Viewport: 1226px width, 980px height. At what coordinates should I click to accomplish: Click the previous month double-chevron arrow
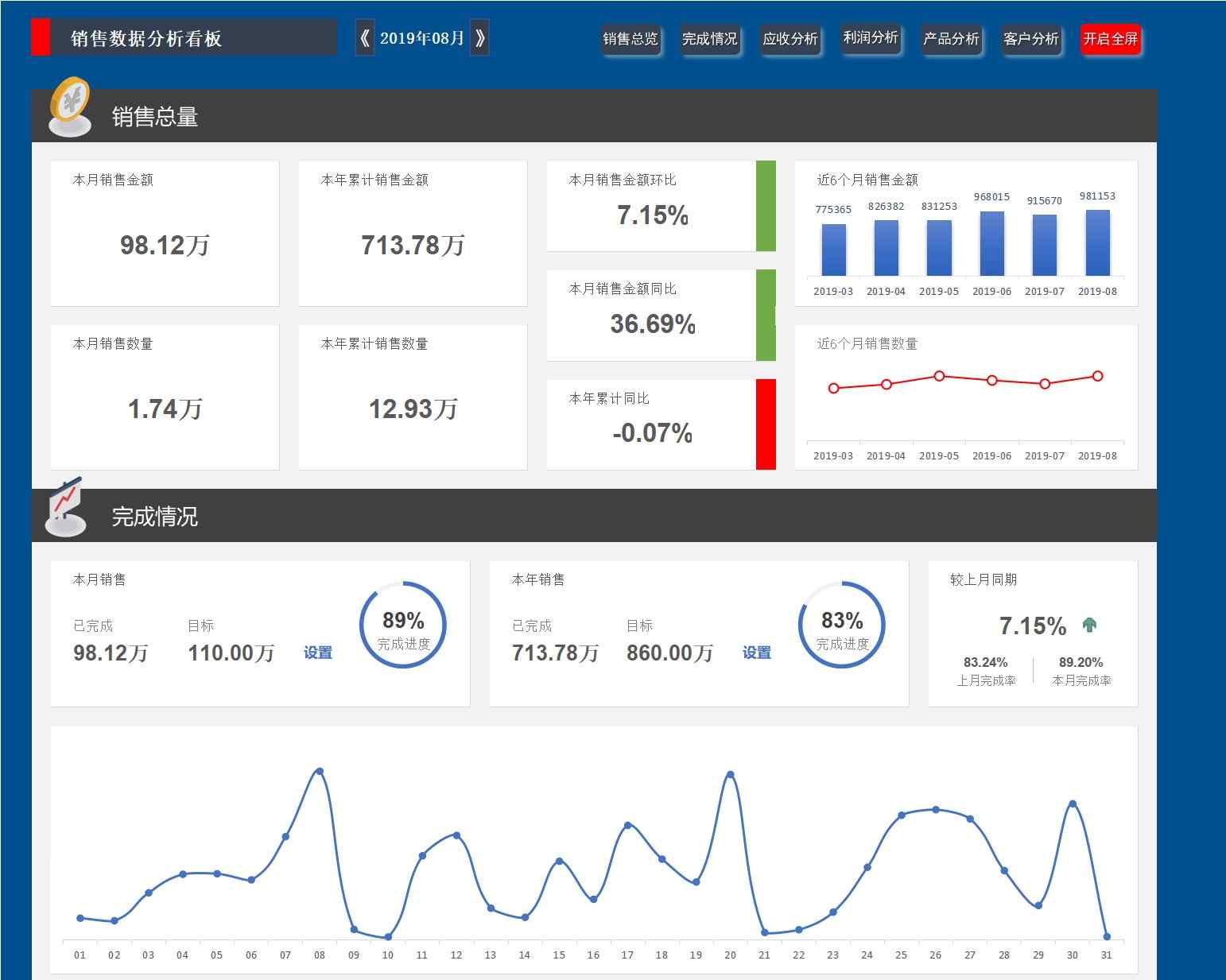(364, 38)
